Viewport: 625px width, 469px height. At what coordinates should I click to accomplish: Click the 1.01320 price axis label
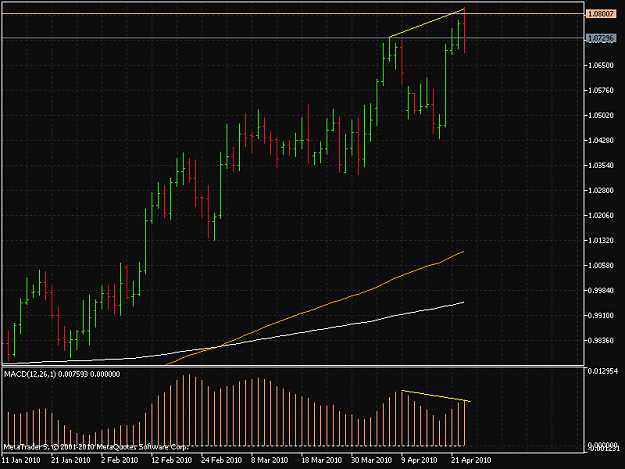coord(601,241)
